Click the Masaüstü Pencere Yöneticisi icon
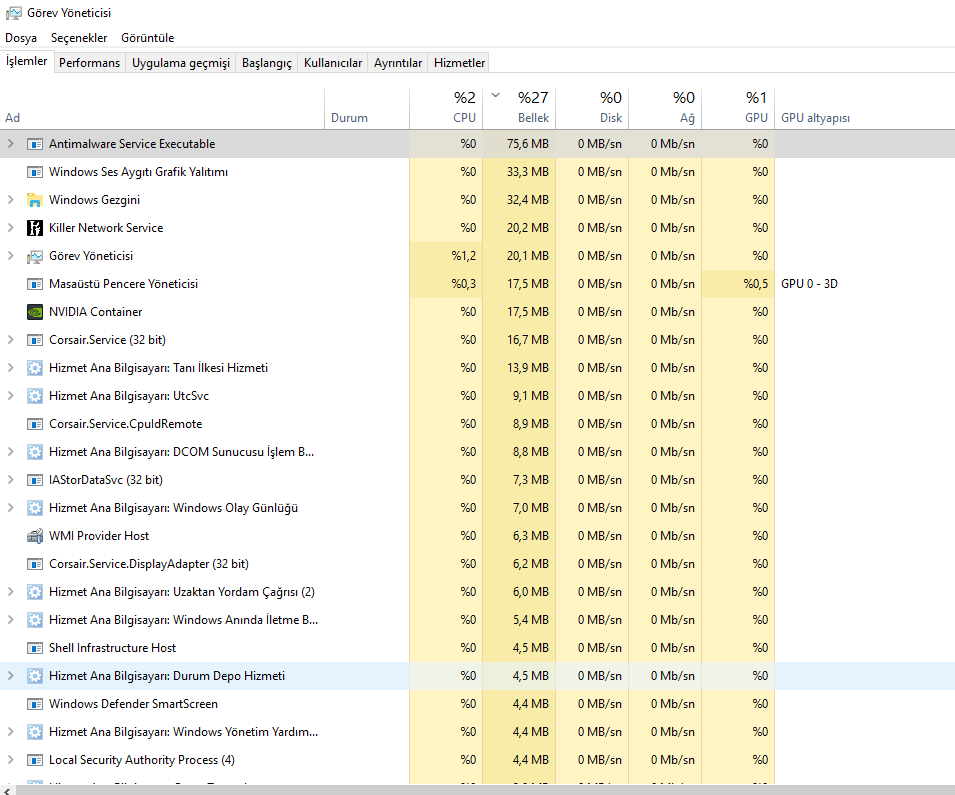955x795 pixels. click(35, 284)
